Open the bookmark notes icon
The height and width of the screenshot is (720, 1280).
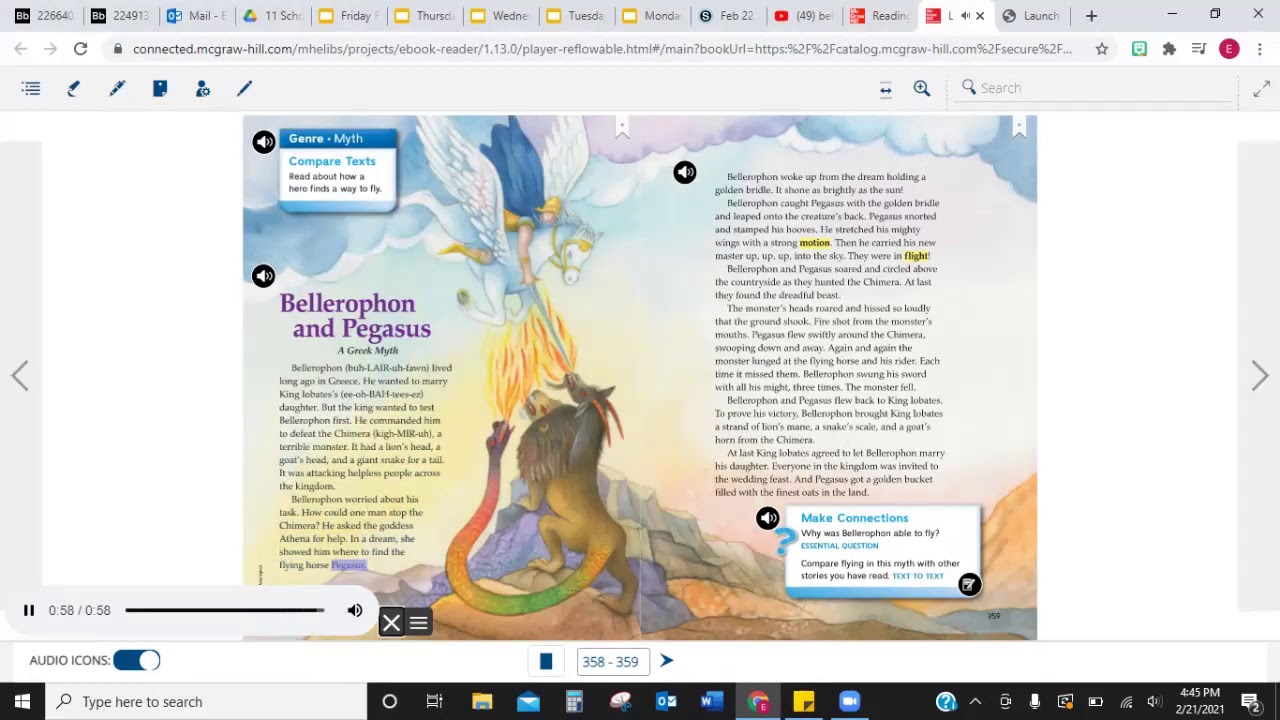point(160,89)
